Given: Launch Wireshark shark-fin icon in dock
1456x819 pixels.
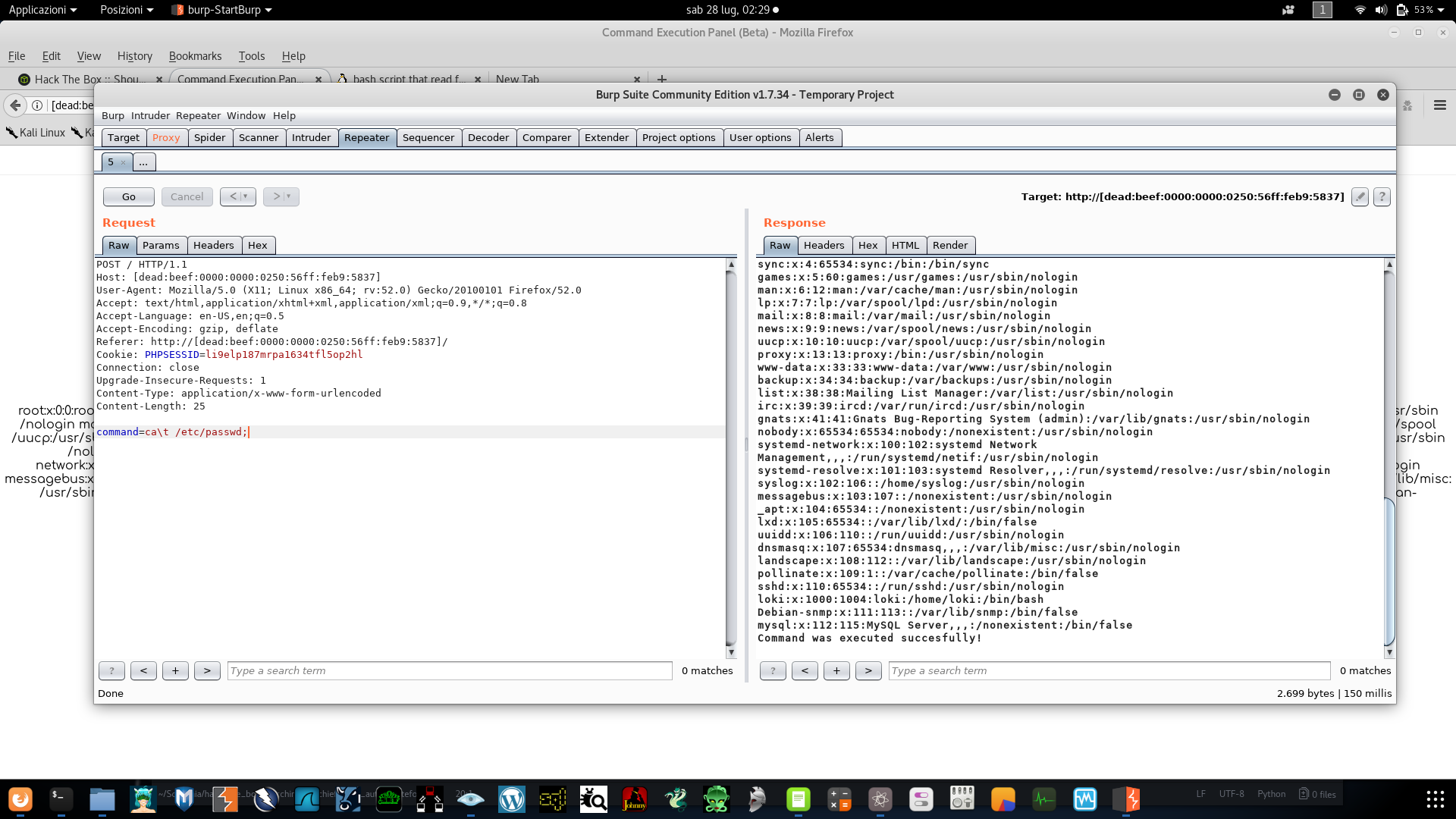Looking at the screenshot, I should point(307,799).
